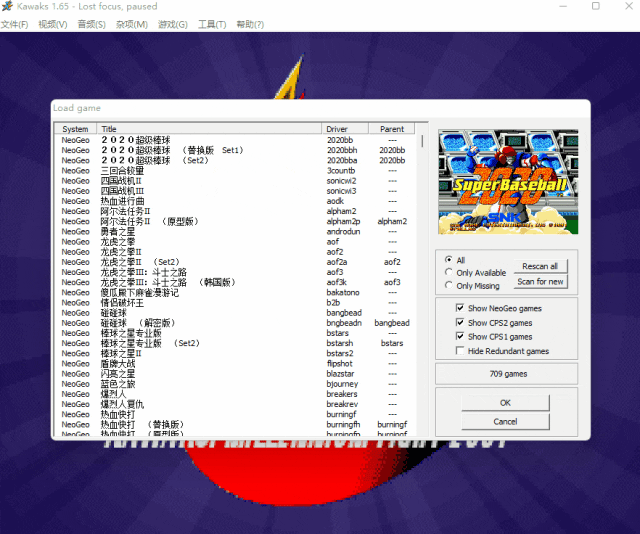Open the 工具(T) menu
The image size is (640, 534).
212,24
